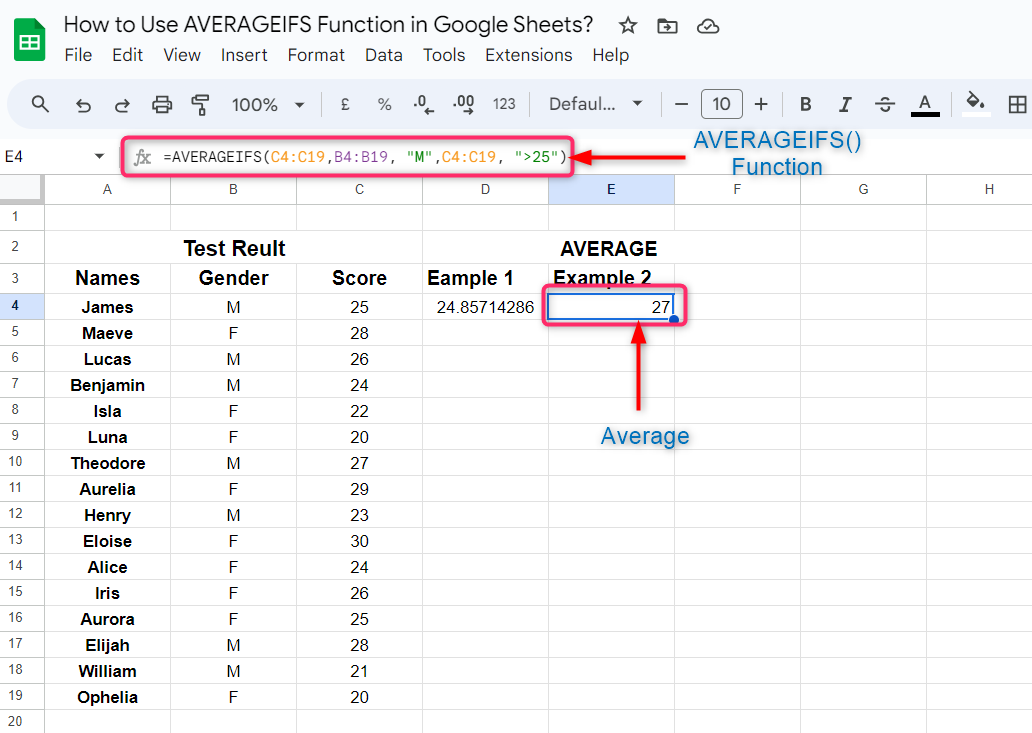
Task: Star this spreadsheet document
Action: point(628,26)
